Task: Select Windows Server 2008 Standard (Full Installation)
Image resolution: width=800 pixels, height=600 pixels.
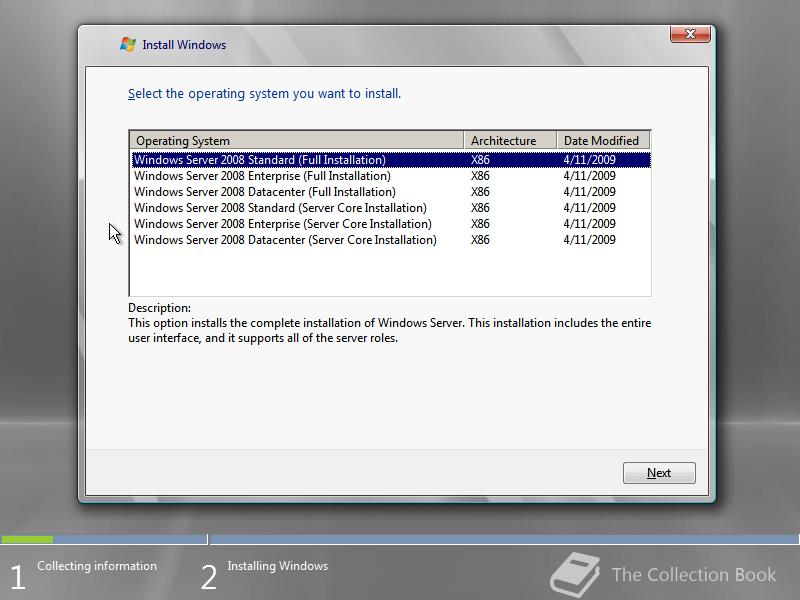Action: coord(391,160)
